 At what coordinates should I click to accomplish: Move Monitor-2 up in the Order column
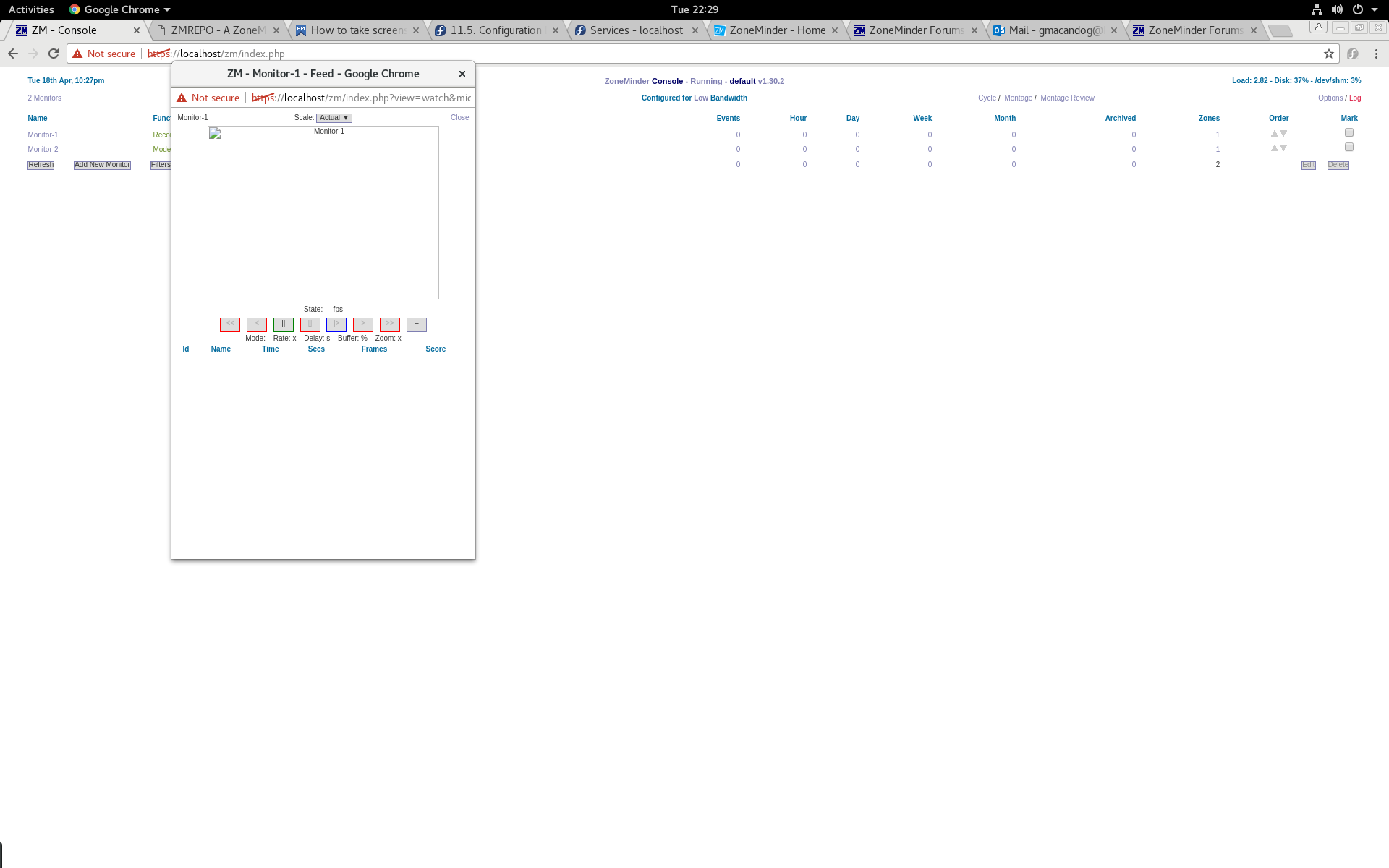coord(1275,148)
